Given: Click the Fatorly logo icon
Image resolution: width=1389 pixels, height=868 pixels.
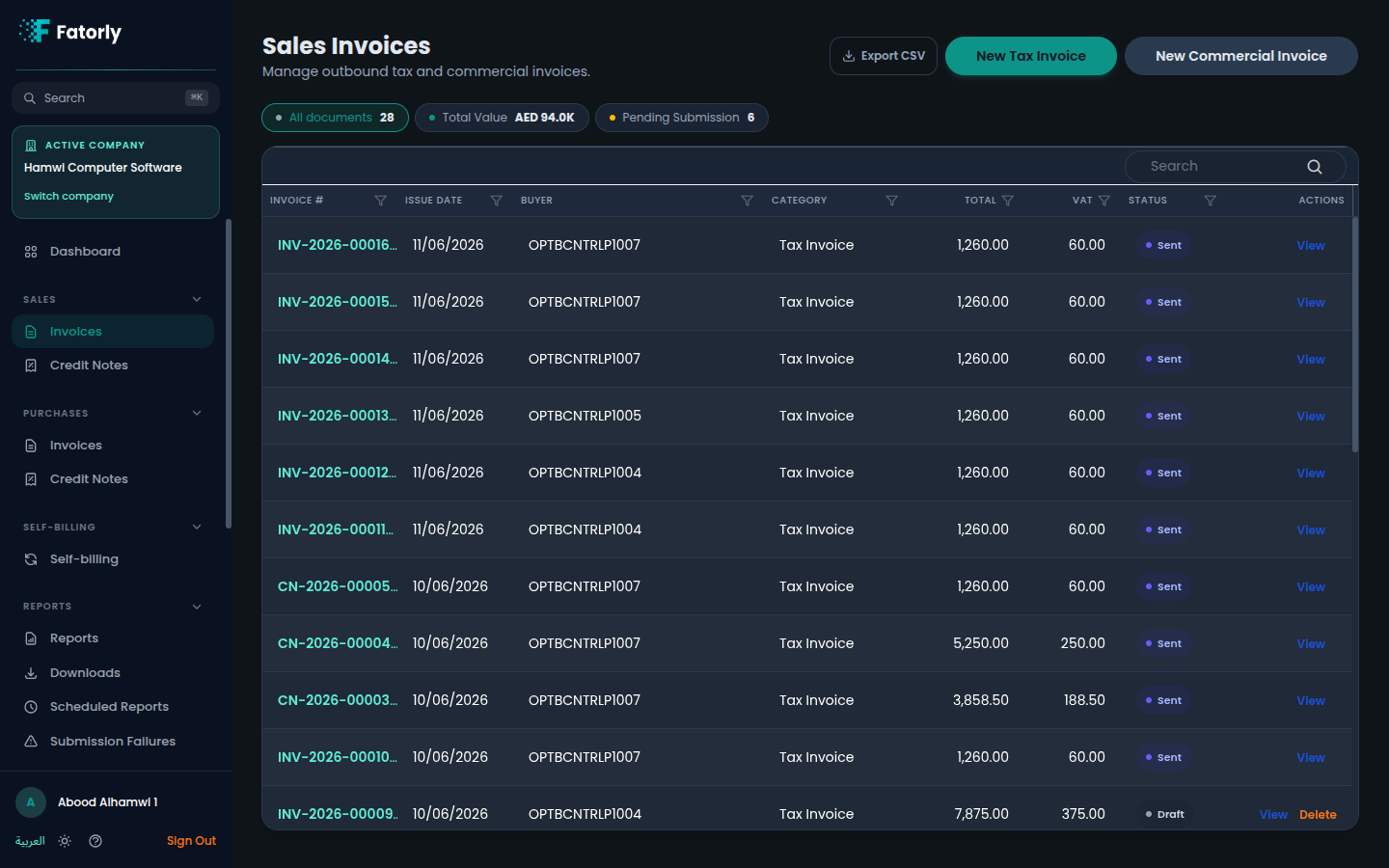Looking at the screenshot, I should (35, 31).
